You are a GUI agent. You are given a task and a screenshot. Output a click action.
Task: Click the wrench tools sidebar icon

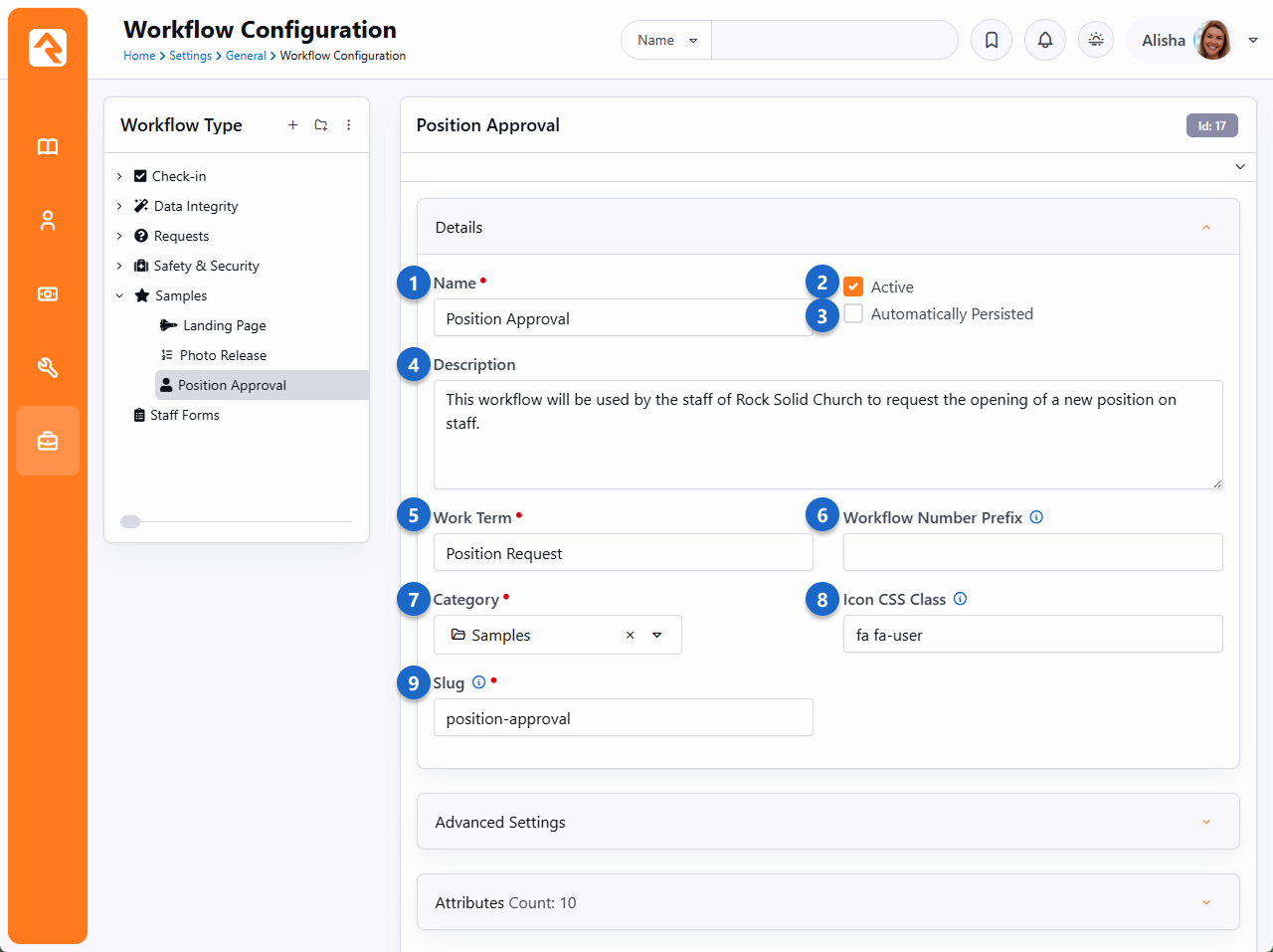(x=48, y=367)
